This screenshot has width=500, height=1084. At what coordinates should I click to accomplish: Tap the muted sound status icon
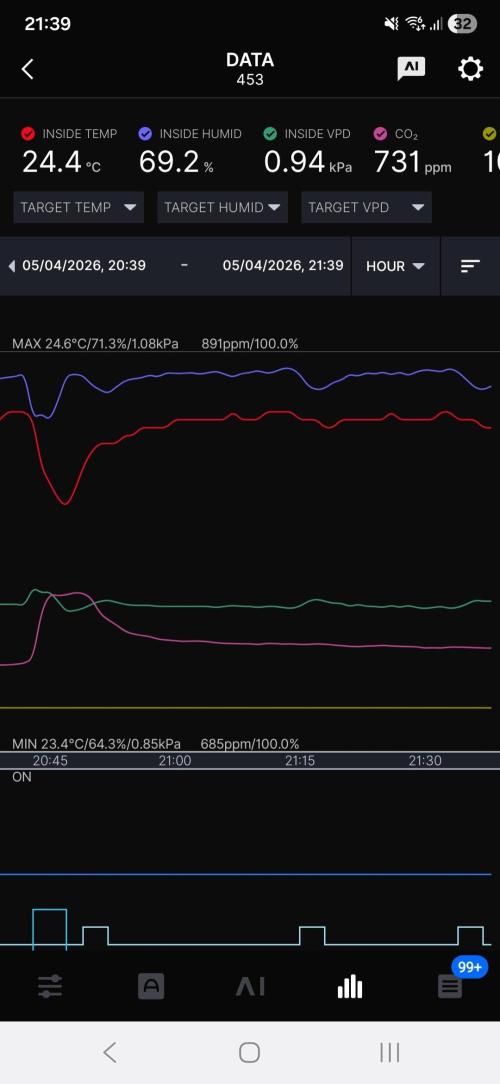(391, 24)
